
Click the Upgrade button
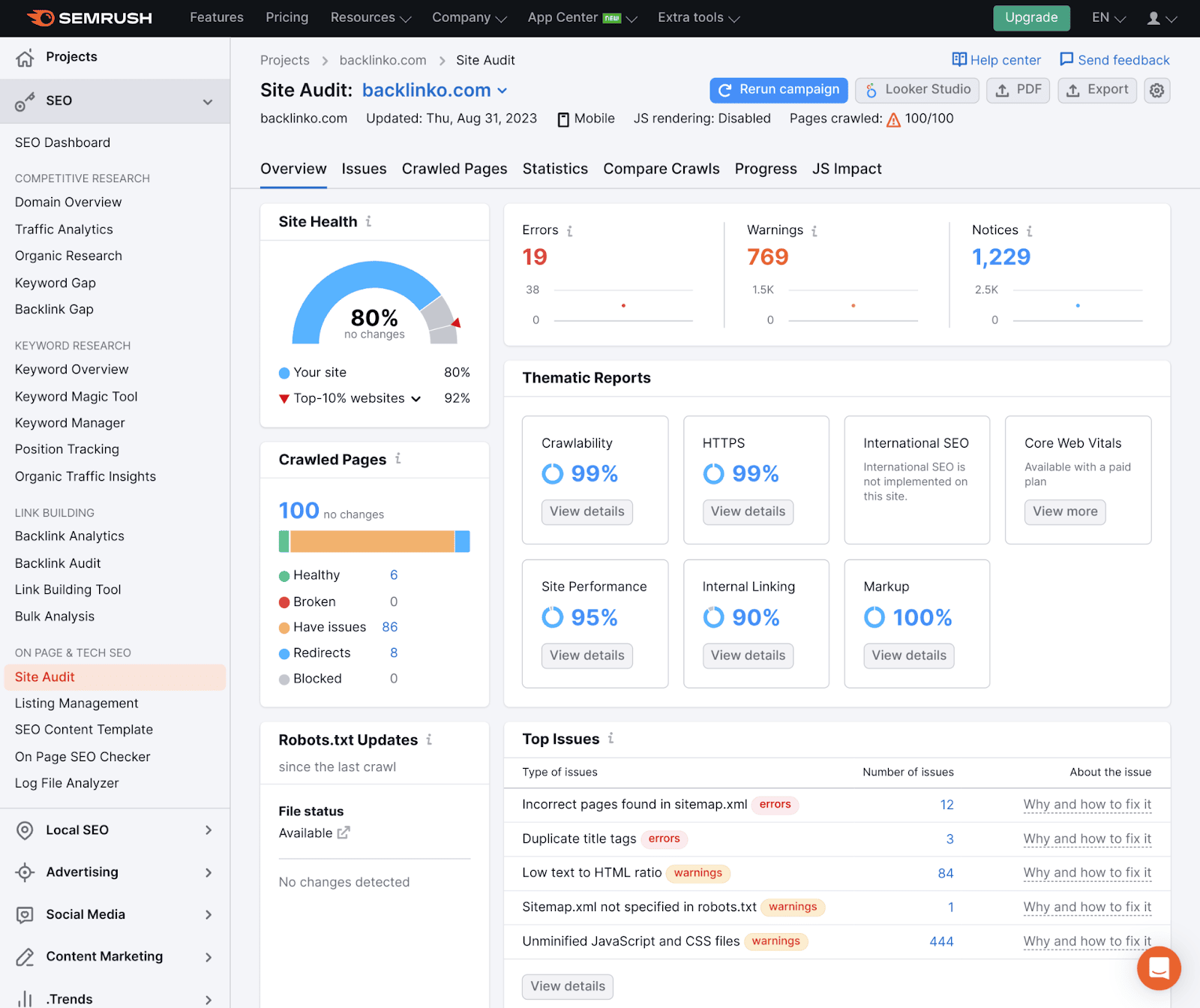(1031, 18)
